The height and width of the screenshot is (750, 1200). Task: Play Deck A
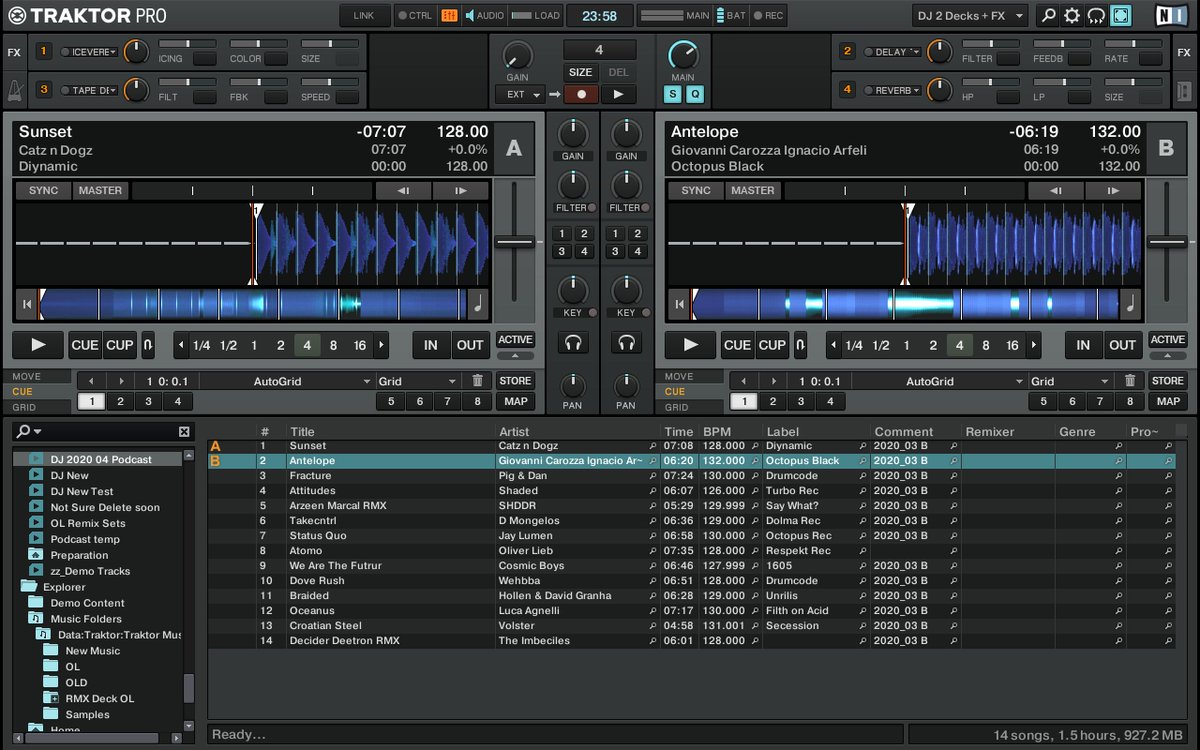coord(38,345)
